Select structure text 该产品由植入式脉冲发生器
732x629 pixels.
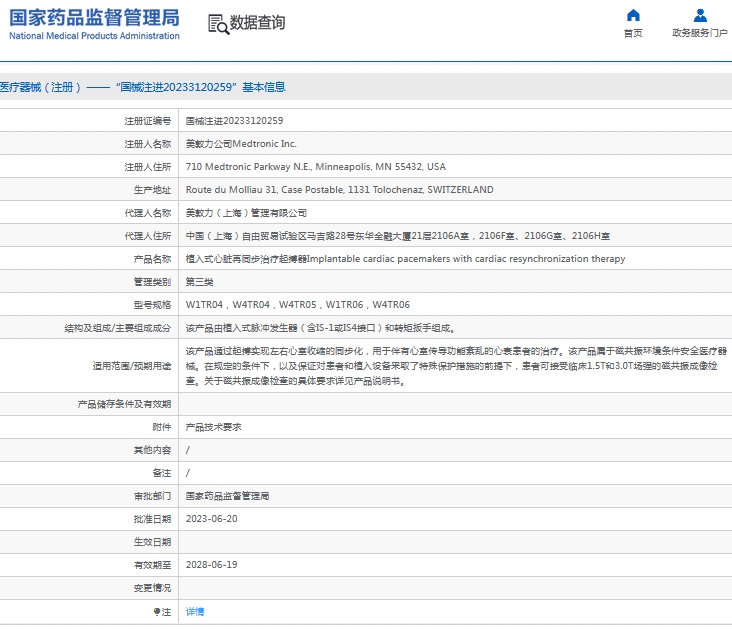pyautogui.click(x=320, y=328)
